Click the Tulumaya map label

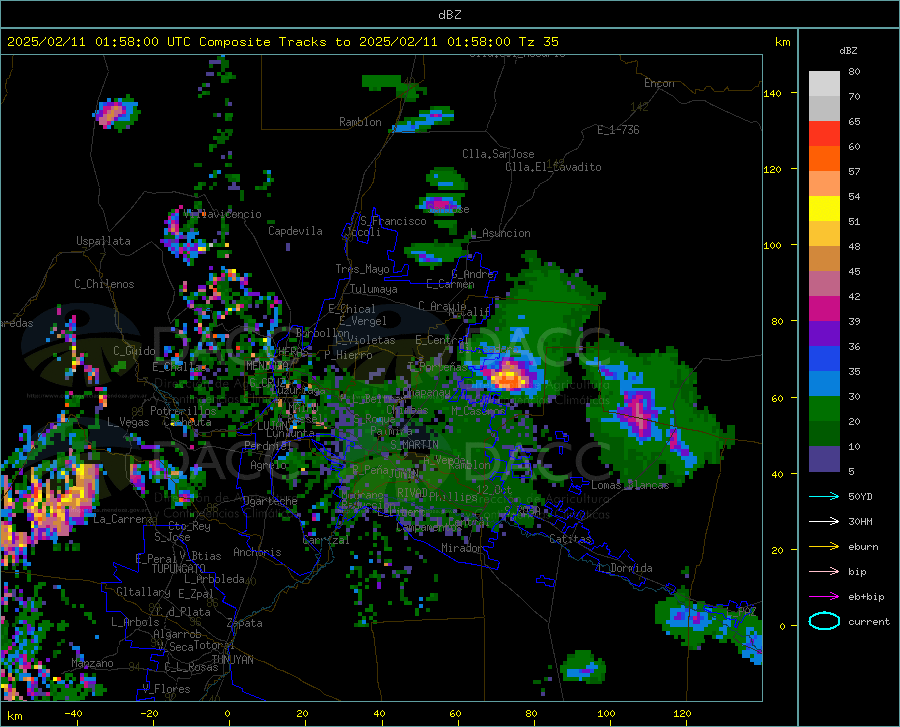point(374,289)
